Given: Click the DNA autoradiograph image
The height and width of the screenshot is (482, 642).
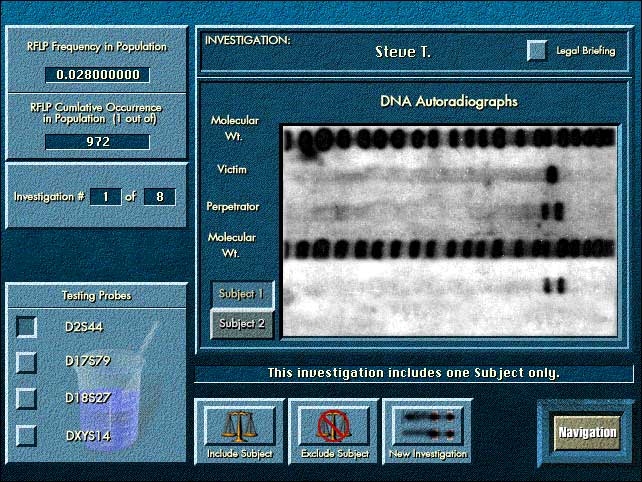Looking at the screenshot, I should tap(450, 231).
